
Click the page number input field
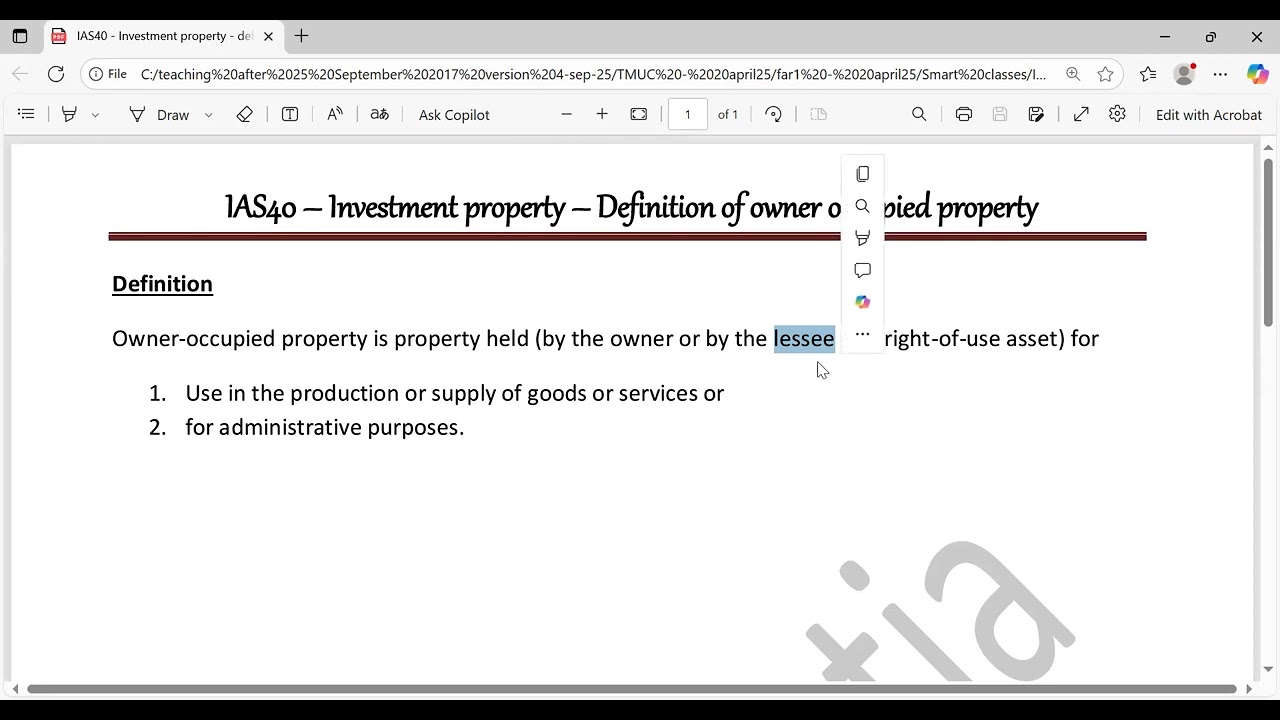[688, 114]
